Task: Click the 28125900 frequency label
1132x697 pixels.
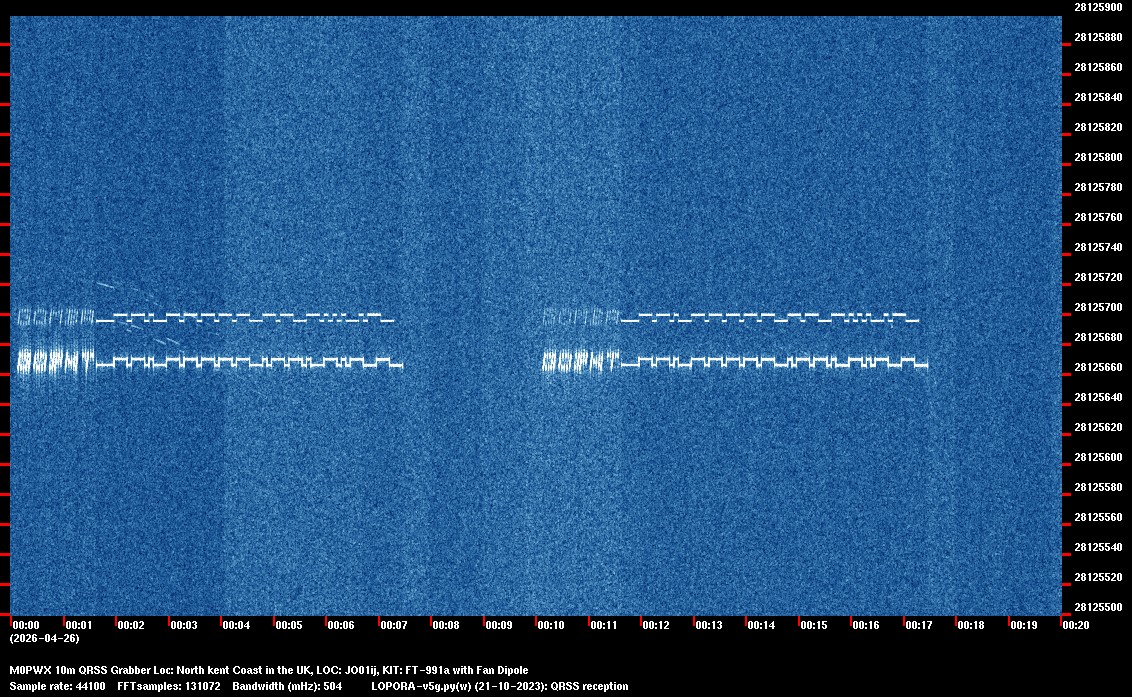Action: click(1098, 7)
